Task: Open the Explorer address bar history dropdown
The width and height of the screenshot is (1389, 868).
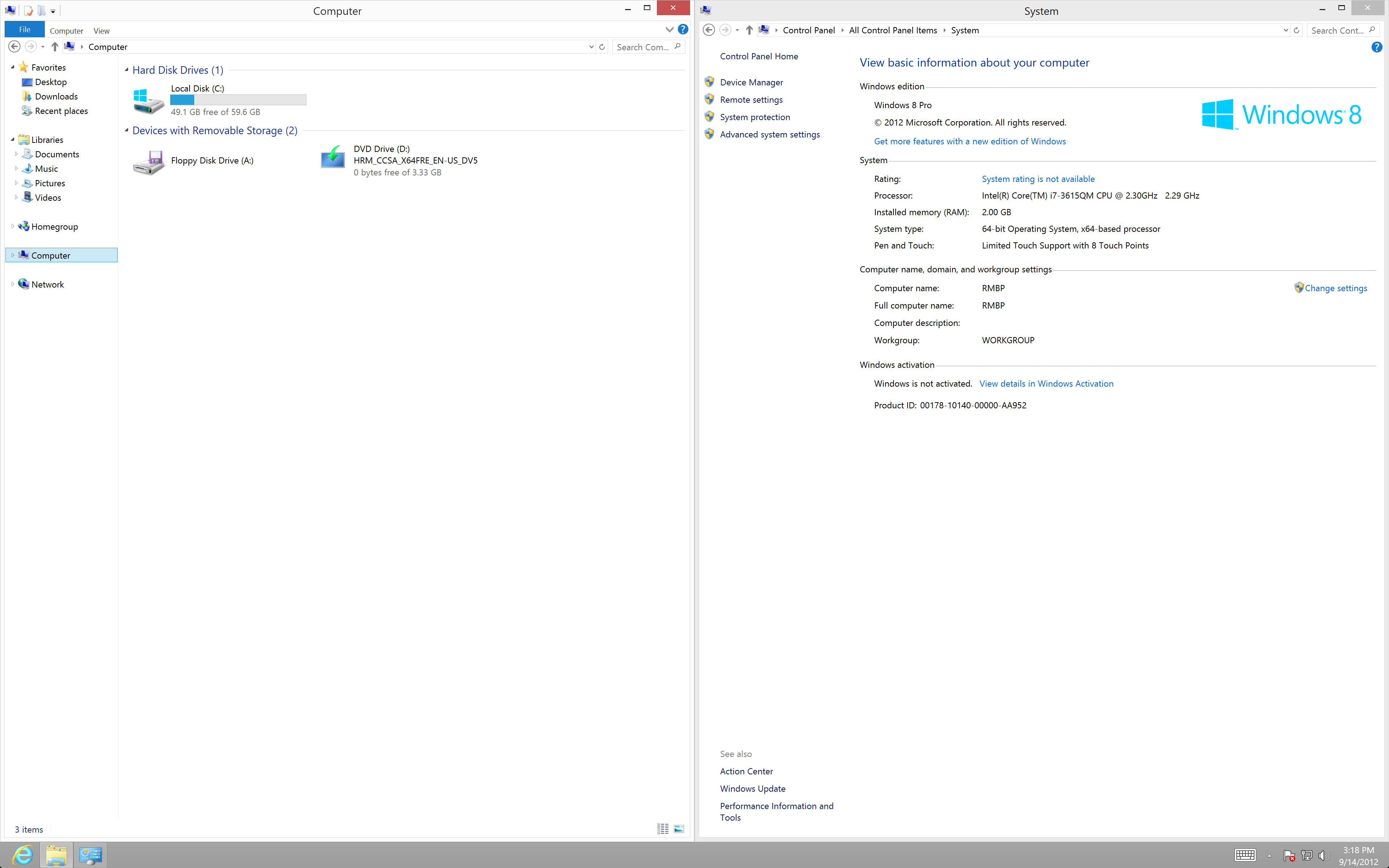Action: (x=591, y=47)
